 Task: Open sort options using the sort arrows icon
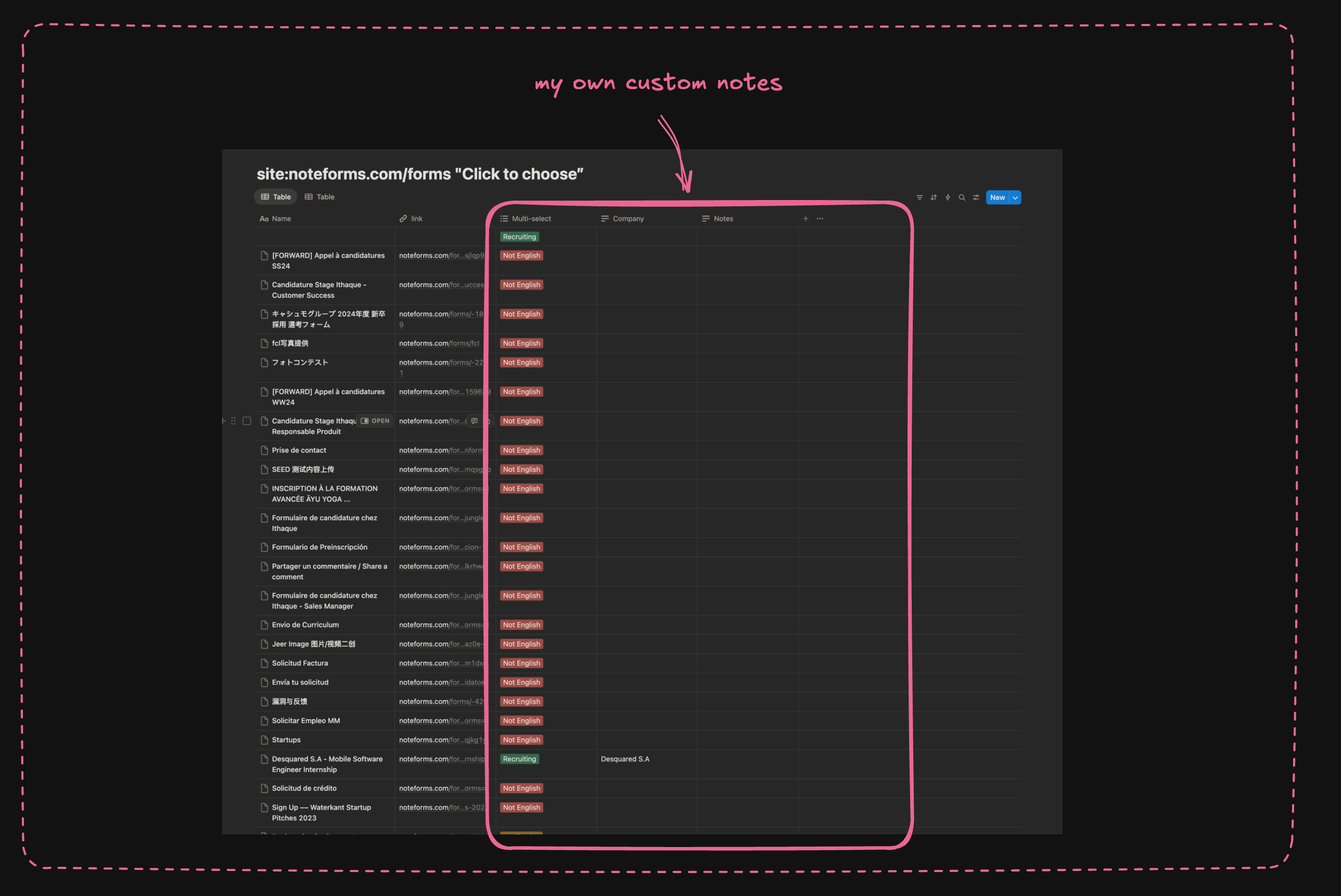pyautogui.click(x=934, y=197)
